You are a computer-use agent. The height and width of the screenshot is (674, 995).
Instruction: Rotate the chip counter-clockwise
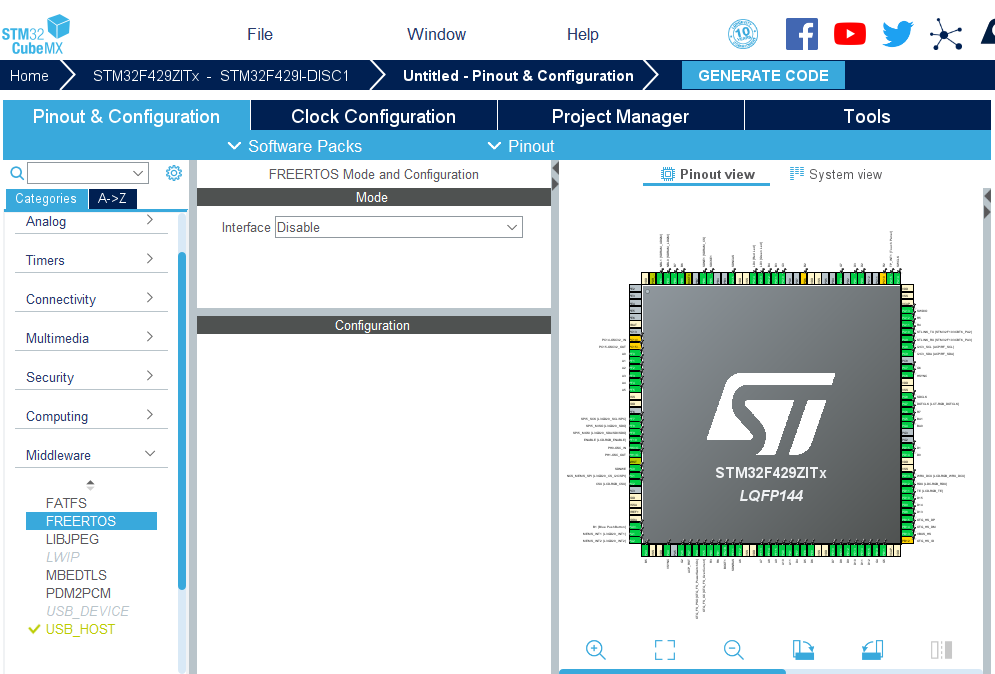pyautogui.click(x=873, y=649)
